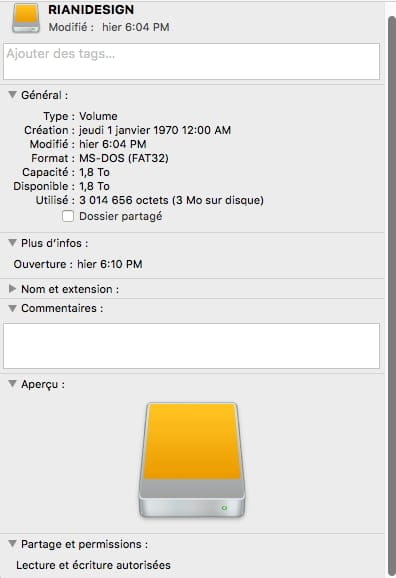Collapse the Plus d'infos section
Screen dimensions: 396x578
point(13,243)
